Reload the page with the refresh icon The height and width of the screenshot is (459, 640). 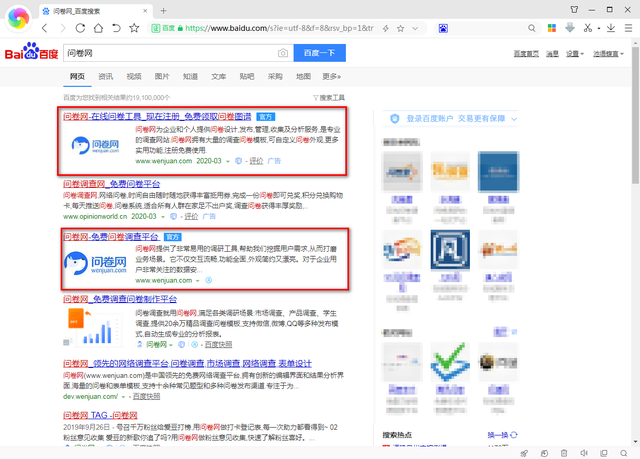click(x=80, y=28)
